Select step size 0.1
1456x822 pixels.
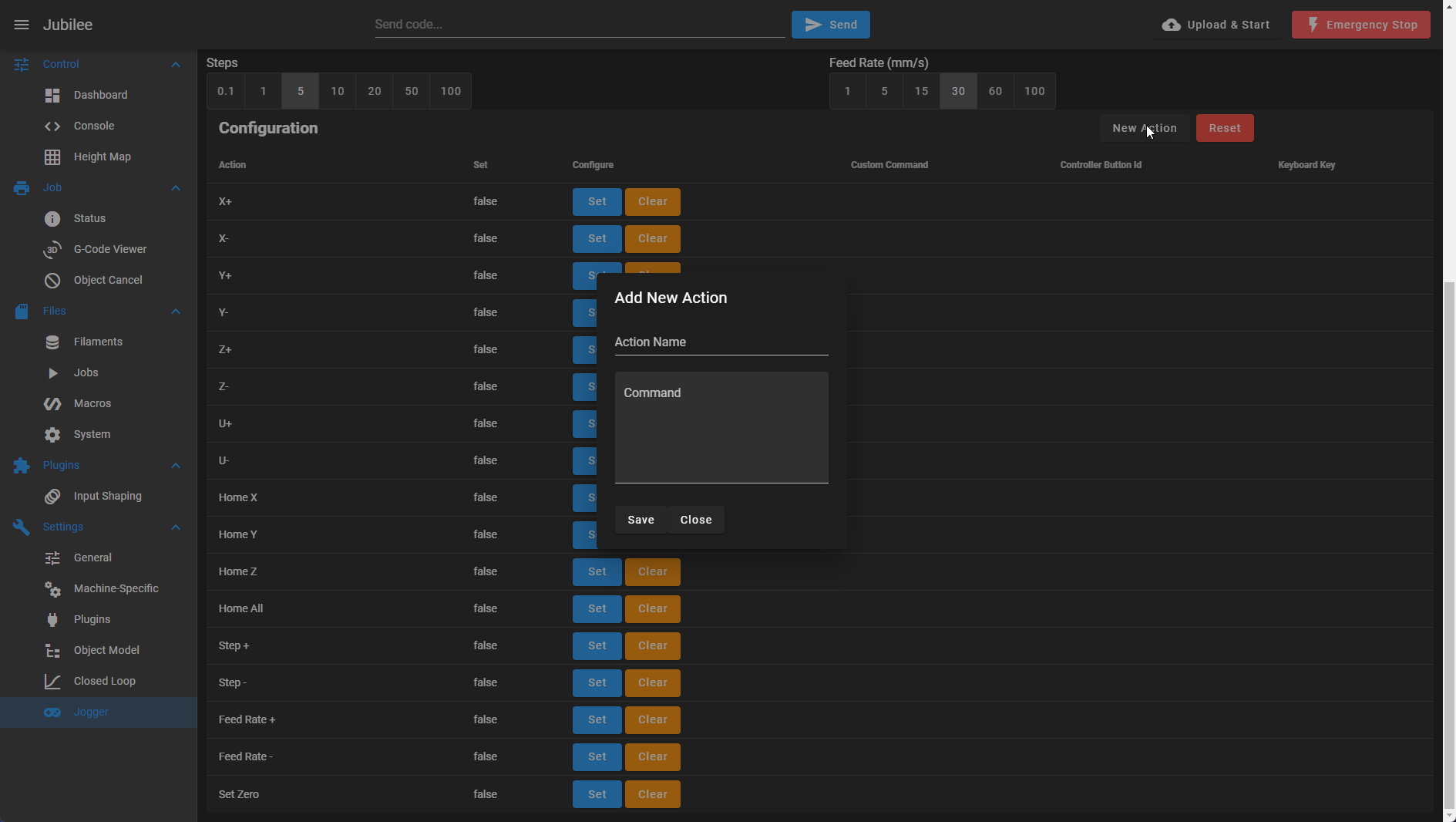(226, 91)
